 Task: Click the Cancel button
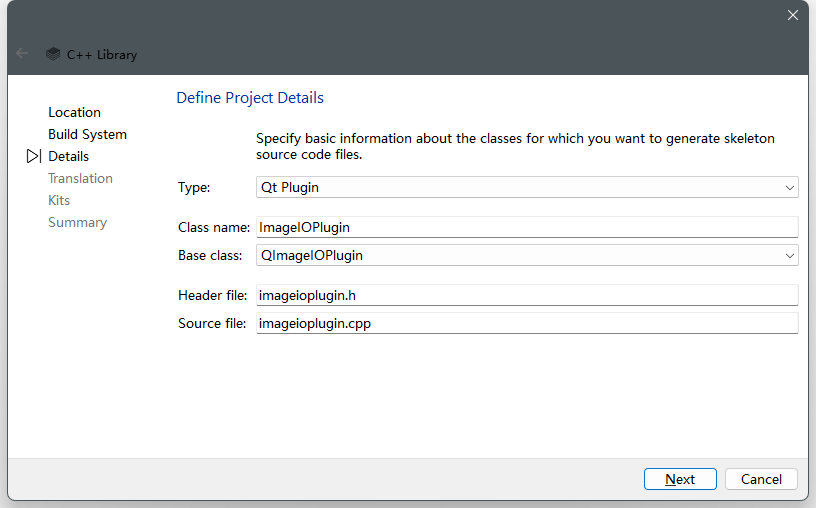tap(761, 479)
